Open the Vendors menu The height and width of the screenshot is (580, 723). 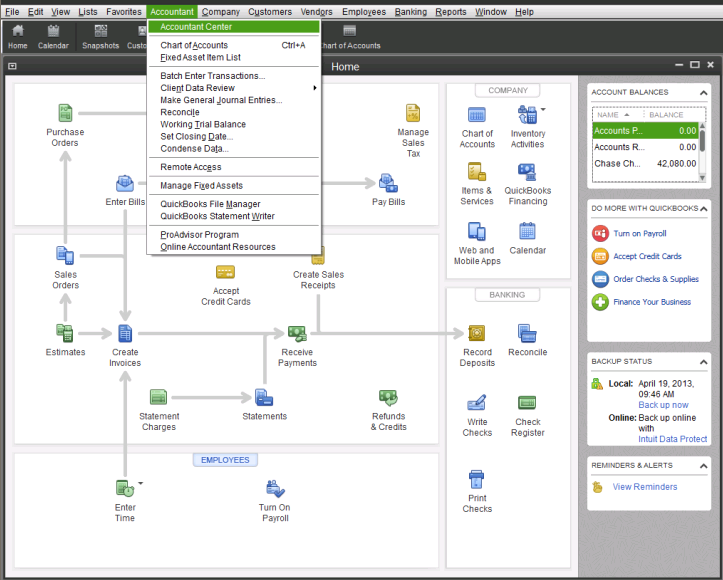pyautogui.click(x=316, y=12)
